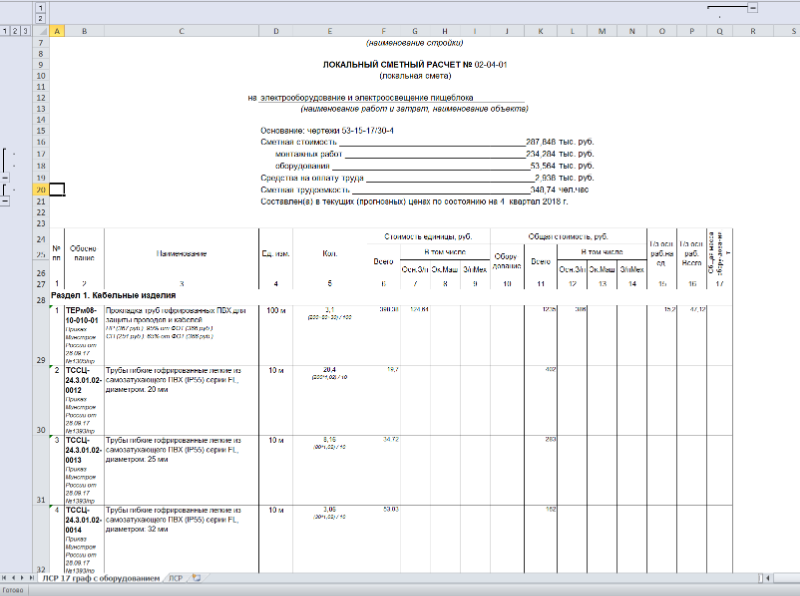Click 'Основание: чертежи 53-15-17/30-4' line

click(x=327, y=131)
